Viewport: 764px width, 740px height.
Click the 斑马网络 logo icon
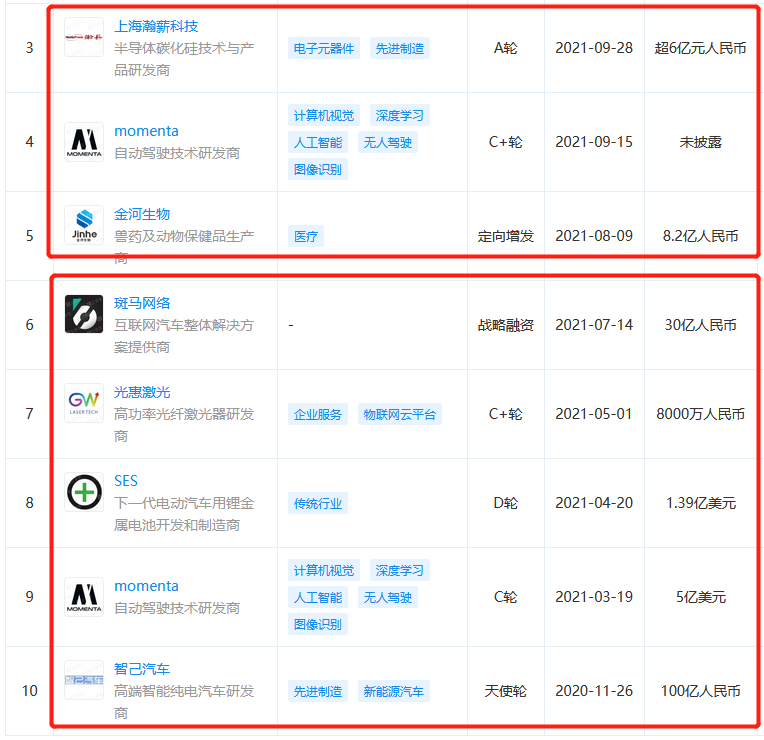pyautogui.click(x=84, y=314)
